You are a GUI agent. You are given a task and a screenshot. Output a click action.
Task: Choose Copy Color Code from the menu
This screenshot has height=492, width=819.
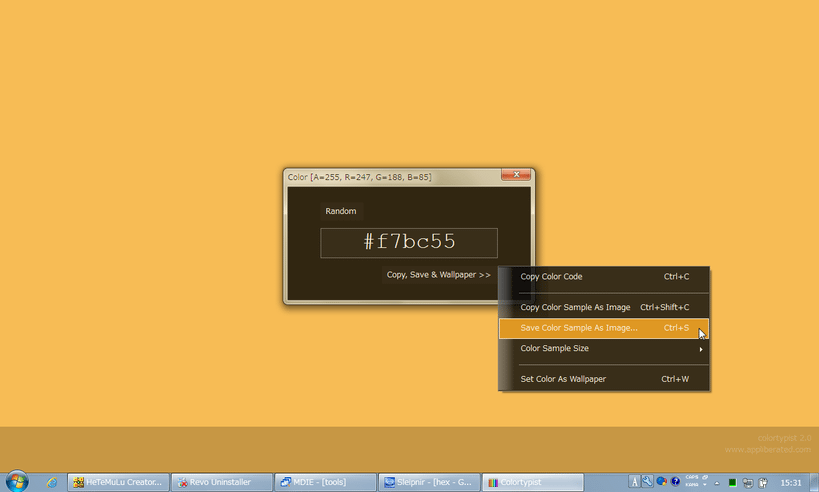(x=604, y=277)
